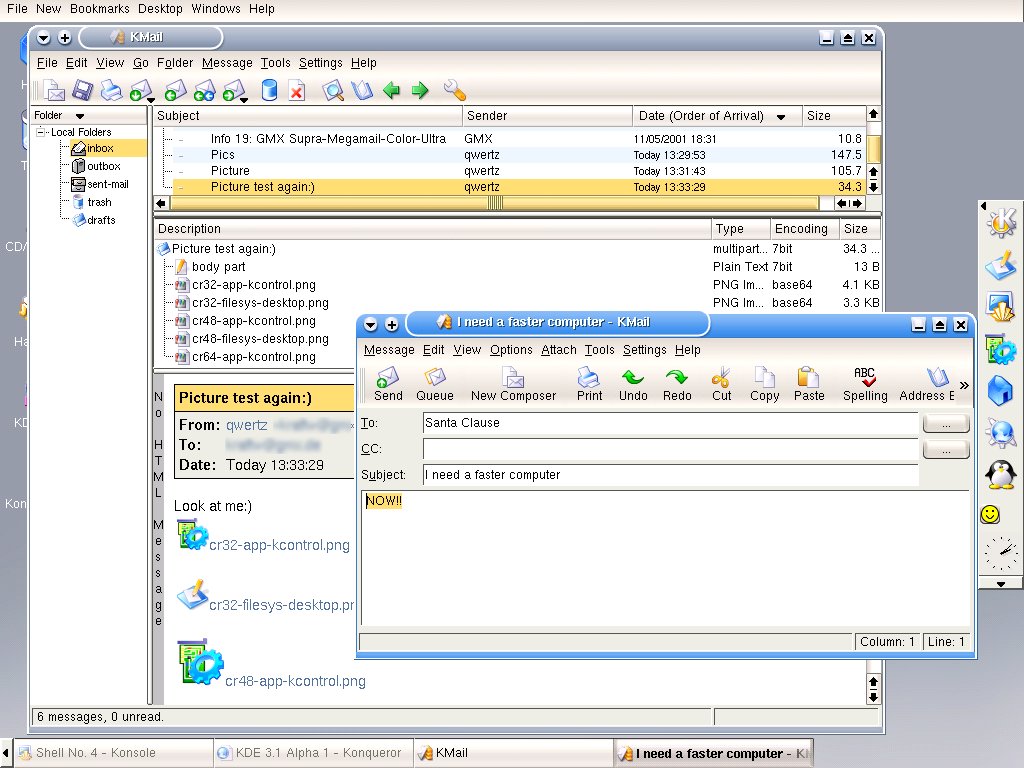The height and width of the screenshot is (768, 1024).
Task: Open the Folder menu in KMail
Action: [175, 63]
